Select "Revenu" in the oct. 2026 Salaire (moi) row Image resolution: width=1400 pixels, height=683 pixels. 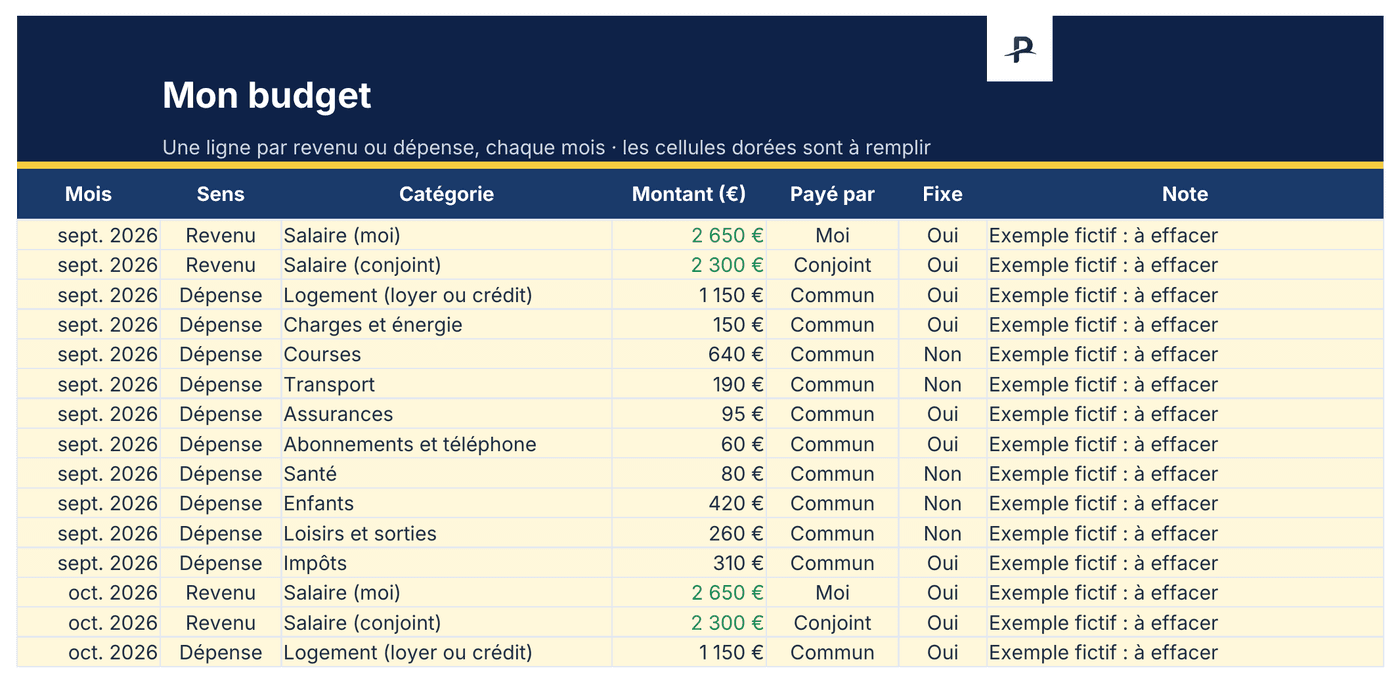(x=221, y=593)
